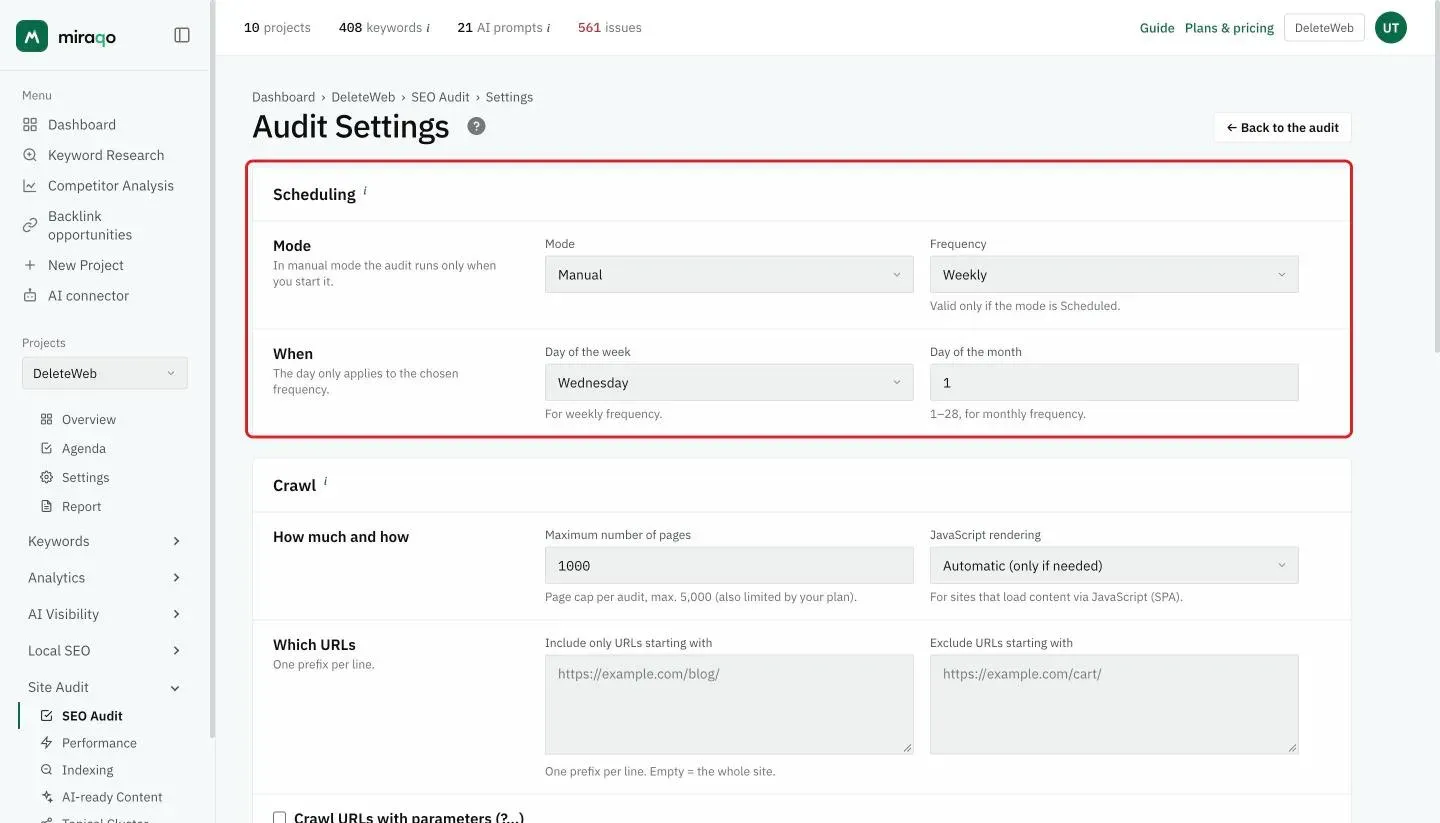Click the AI-ready Content sparkle icon
1440x823 pixels.
point(46,797)
